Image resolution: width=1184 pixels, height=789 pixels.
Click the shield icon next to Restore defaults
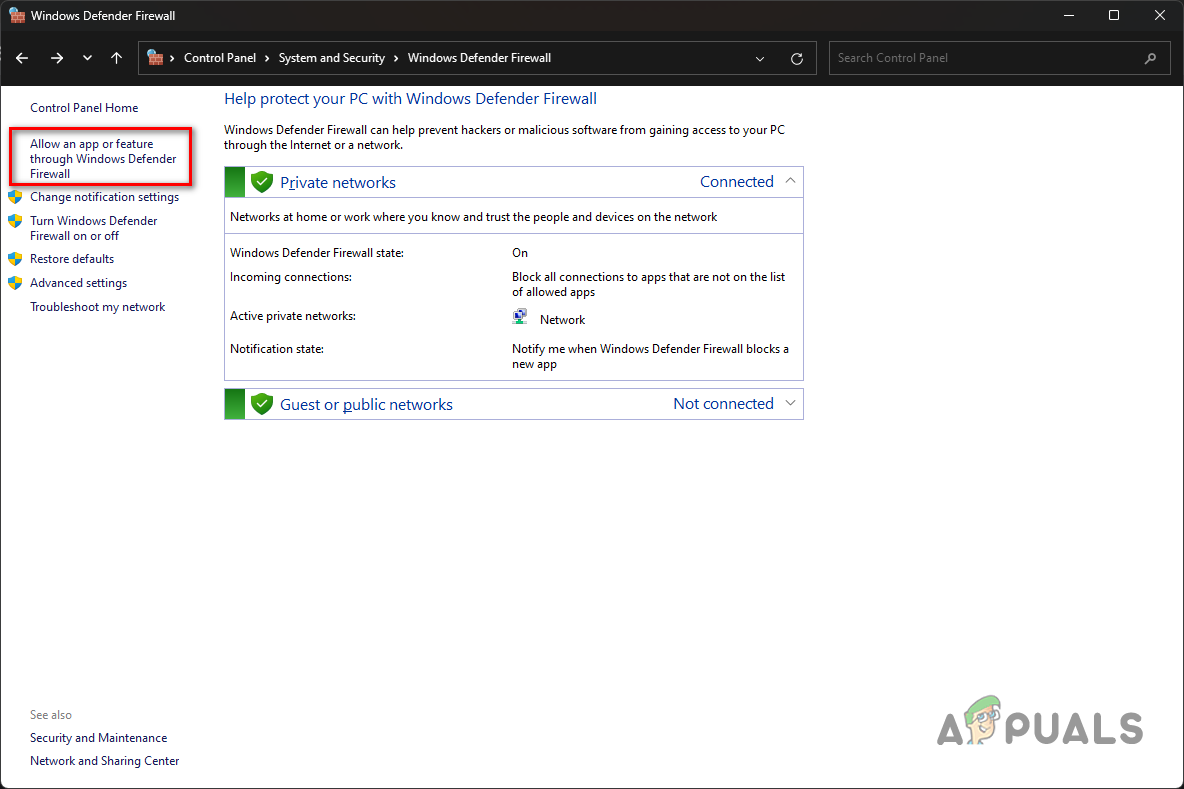(x=16, y=258)
